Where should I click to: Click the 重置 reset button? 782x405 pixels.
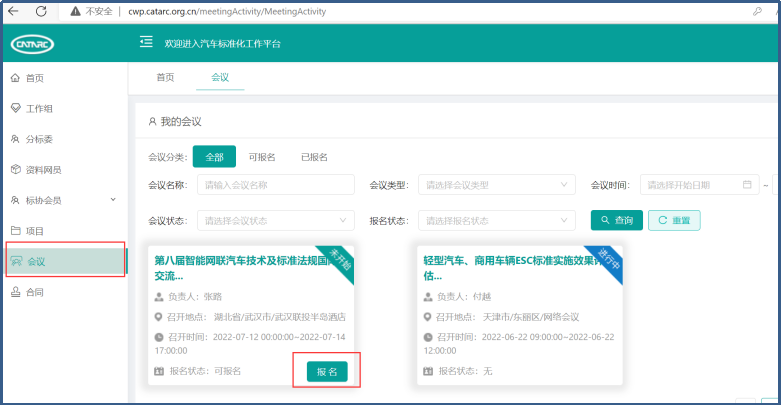[x=674, y=220]
